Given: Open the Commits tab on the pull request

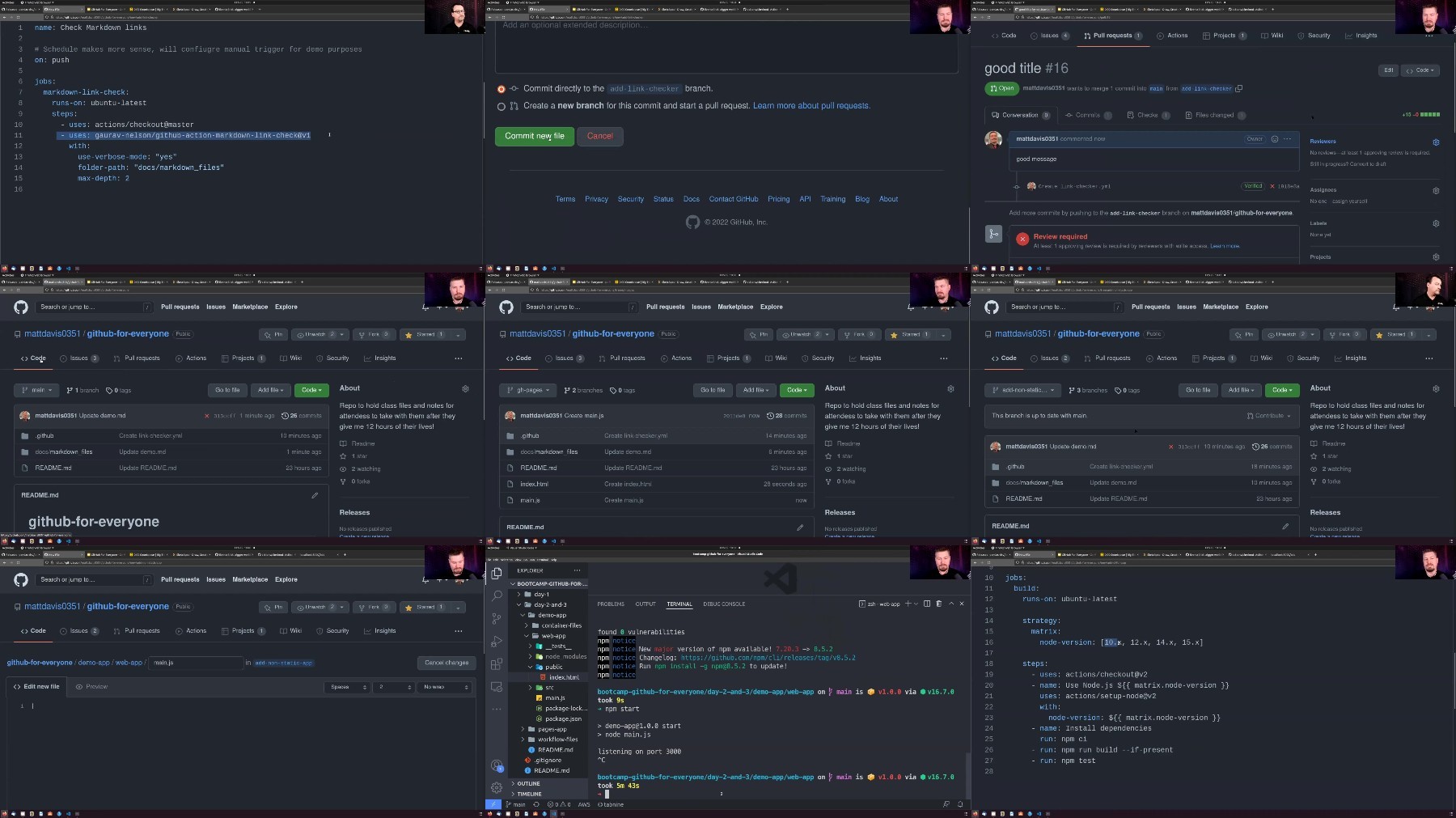Looking at the screenshot, I should point(1088,115).
